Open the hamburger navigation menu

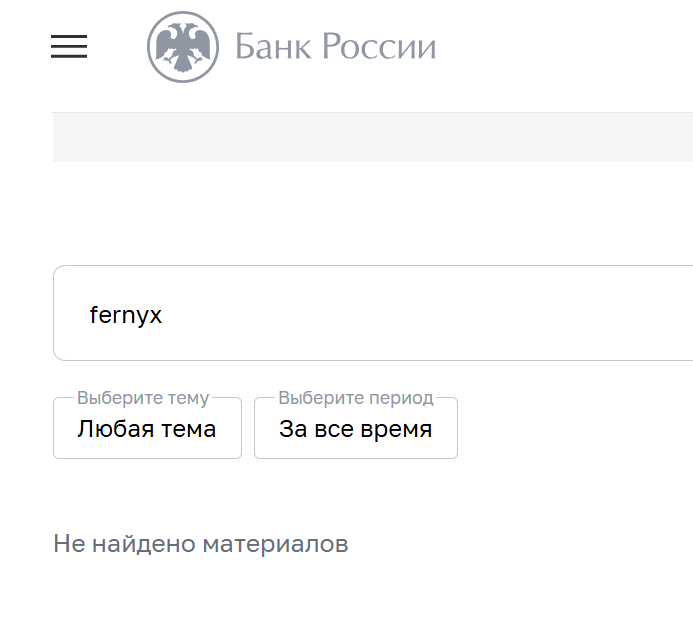pyautogui.click(x=69, y=47)
